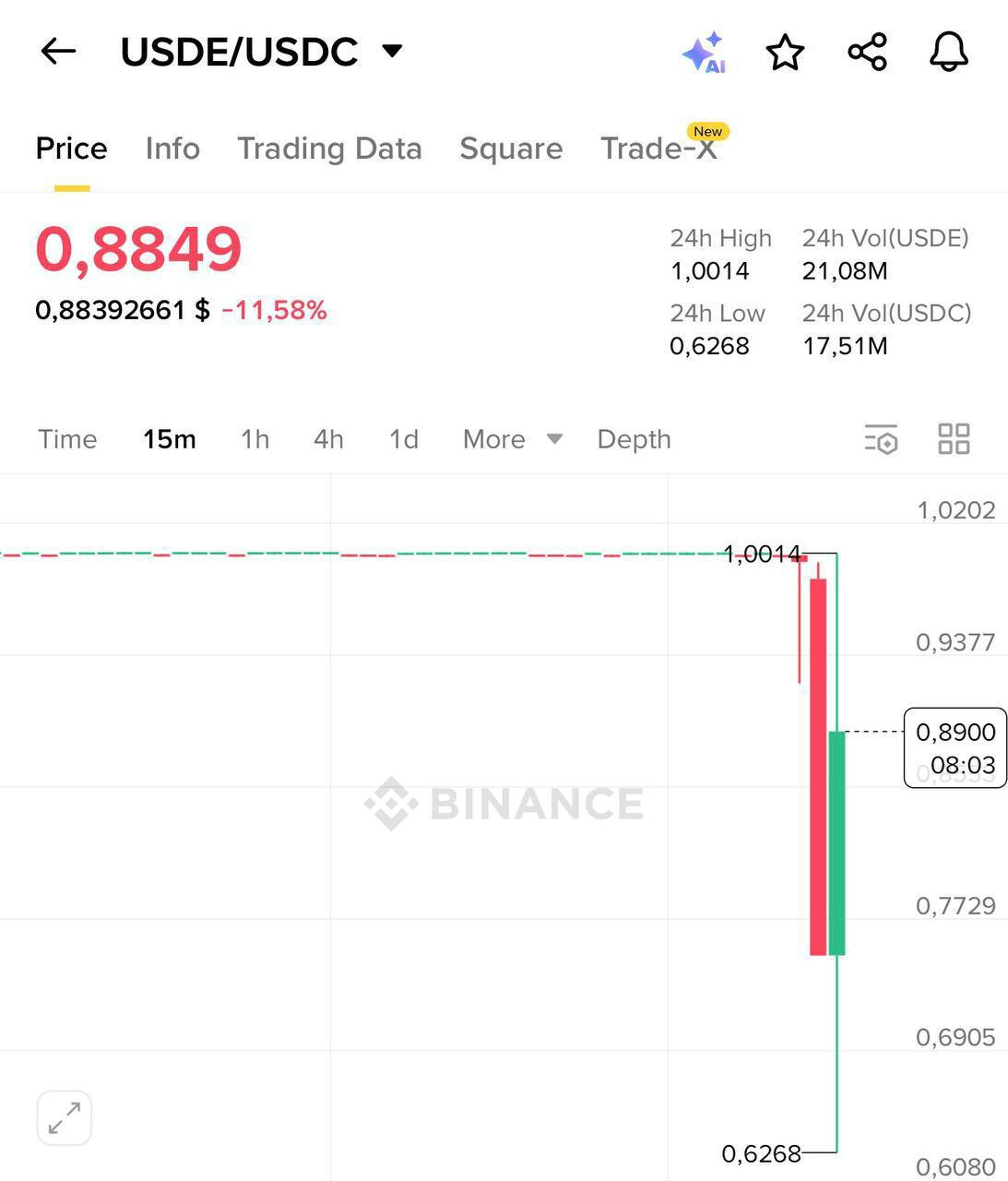This screenshot has height=1181, width=1008.
Task: Open the Trading Data tab
Action: (x=329, y=149)
